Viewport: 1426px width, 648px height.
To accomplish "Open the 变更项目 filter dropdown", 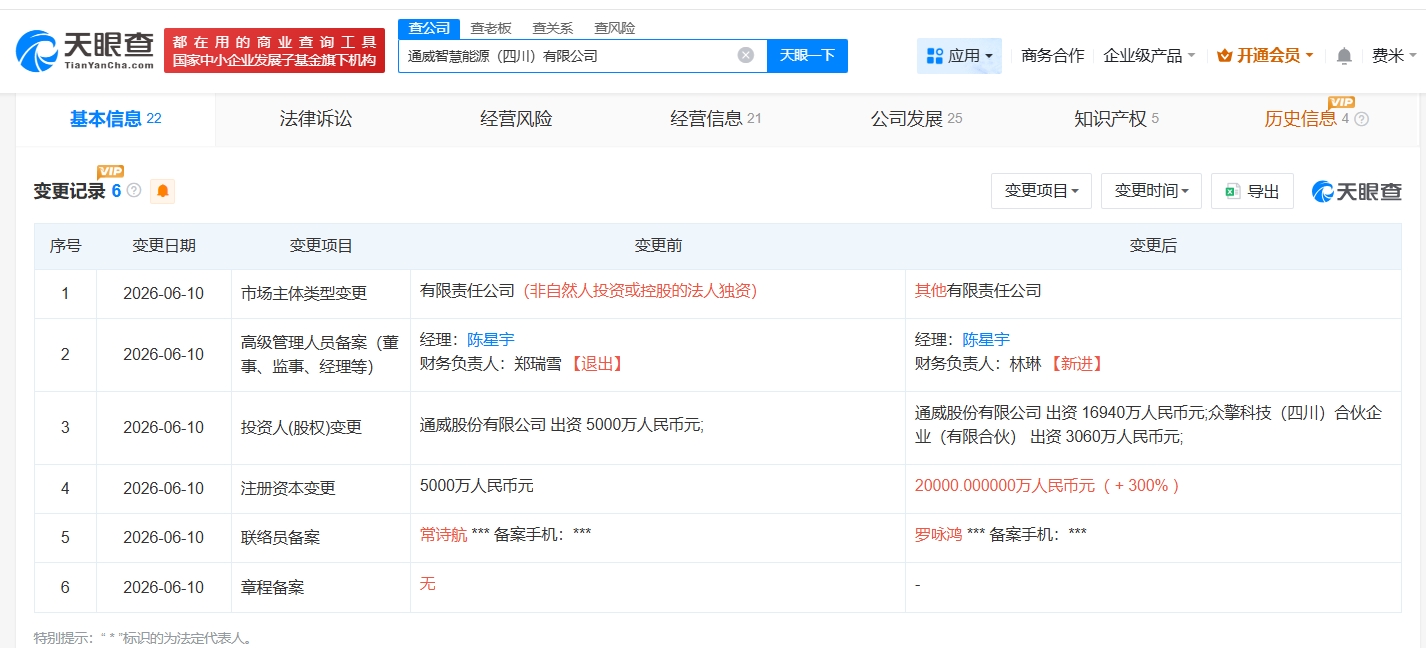I will pos(1041,191).
